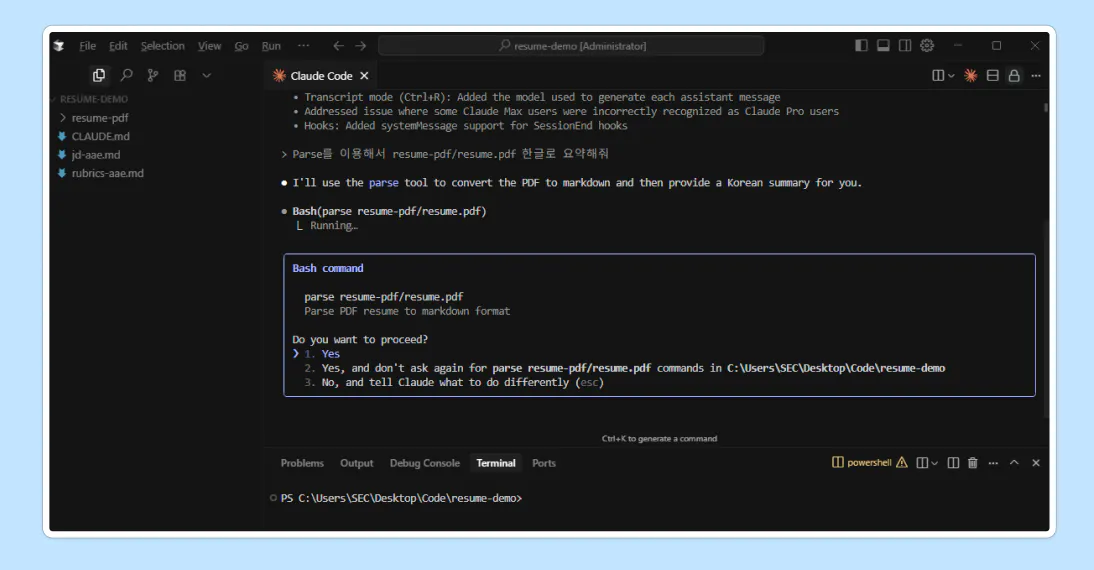This screenshot has height=570, width=1094.
Task: Click the terminal prompt line PS C:\Users\SEC
Action: tap(401, 498)
